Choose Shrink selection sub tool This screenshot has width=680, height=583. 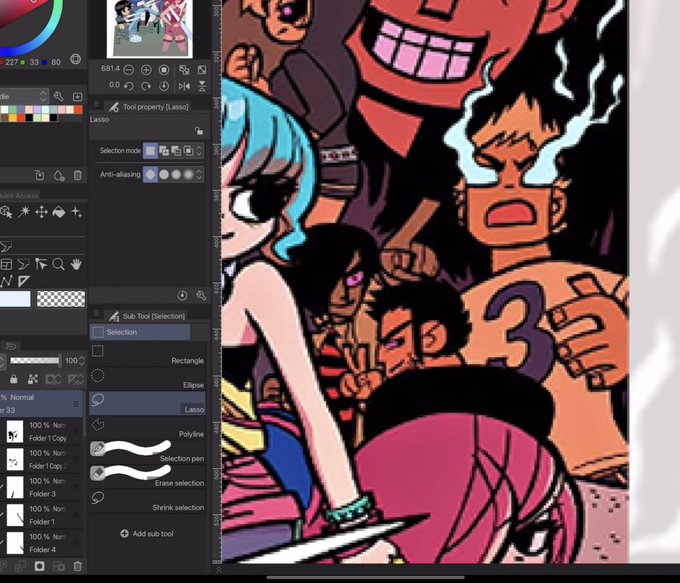(147, 501)
